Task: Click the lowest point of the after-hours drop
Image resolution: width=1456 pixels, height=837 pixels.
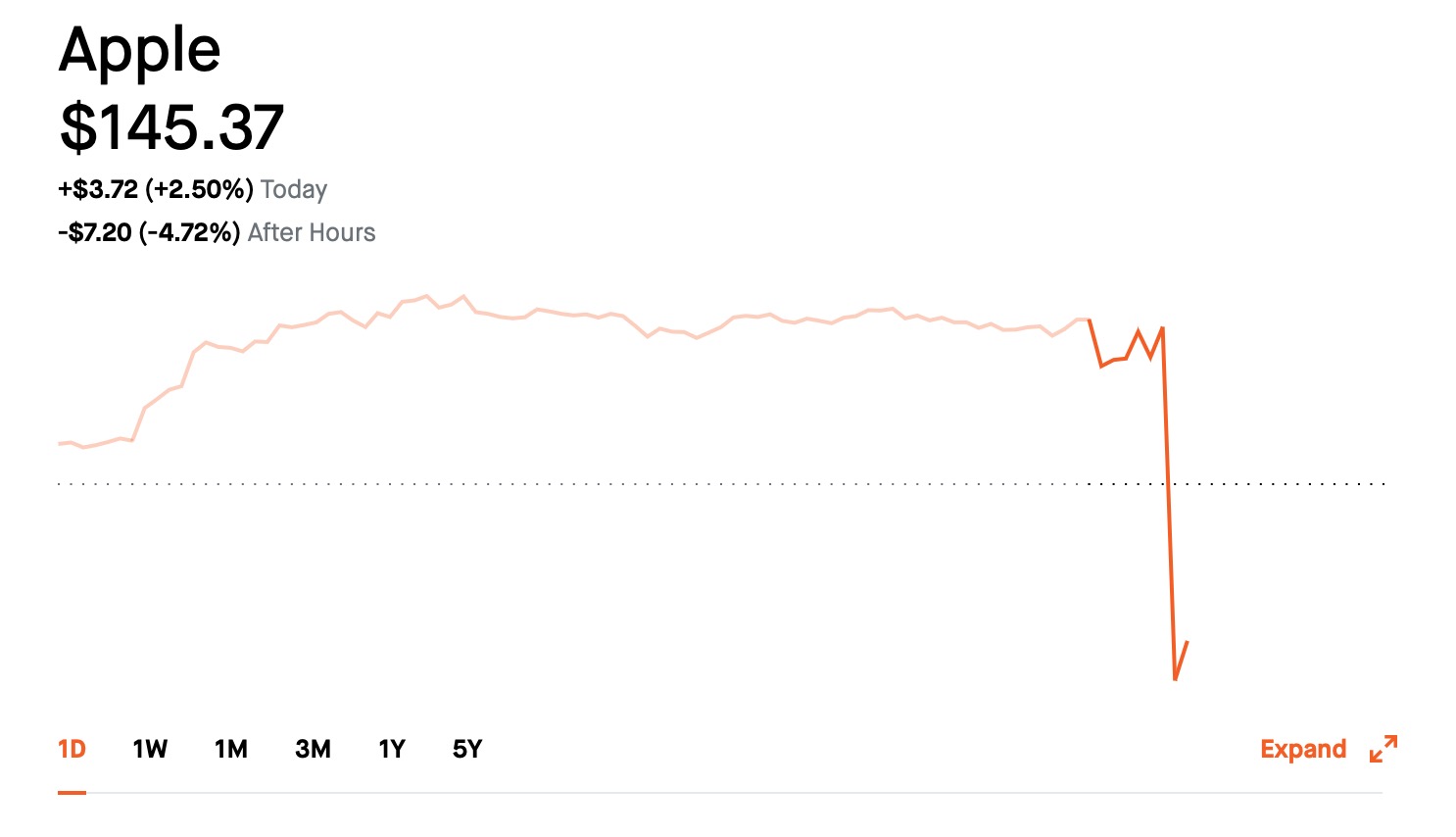Action: click(x=1175, y=678)
